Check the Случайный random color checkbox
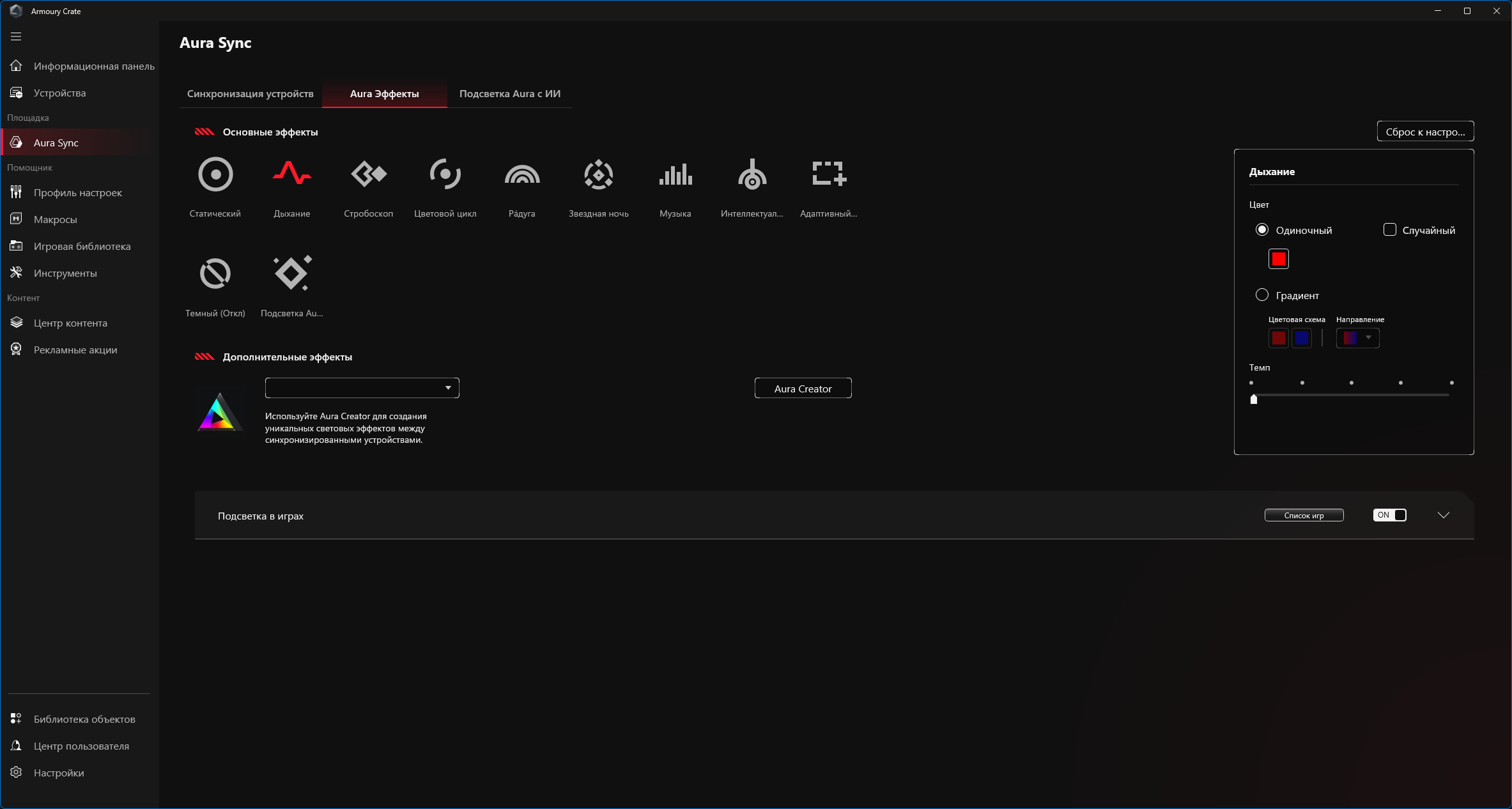Image resolution: width=1512 pixels, height=809 pixels. click(1389, 229)
